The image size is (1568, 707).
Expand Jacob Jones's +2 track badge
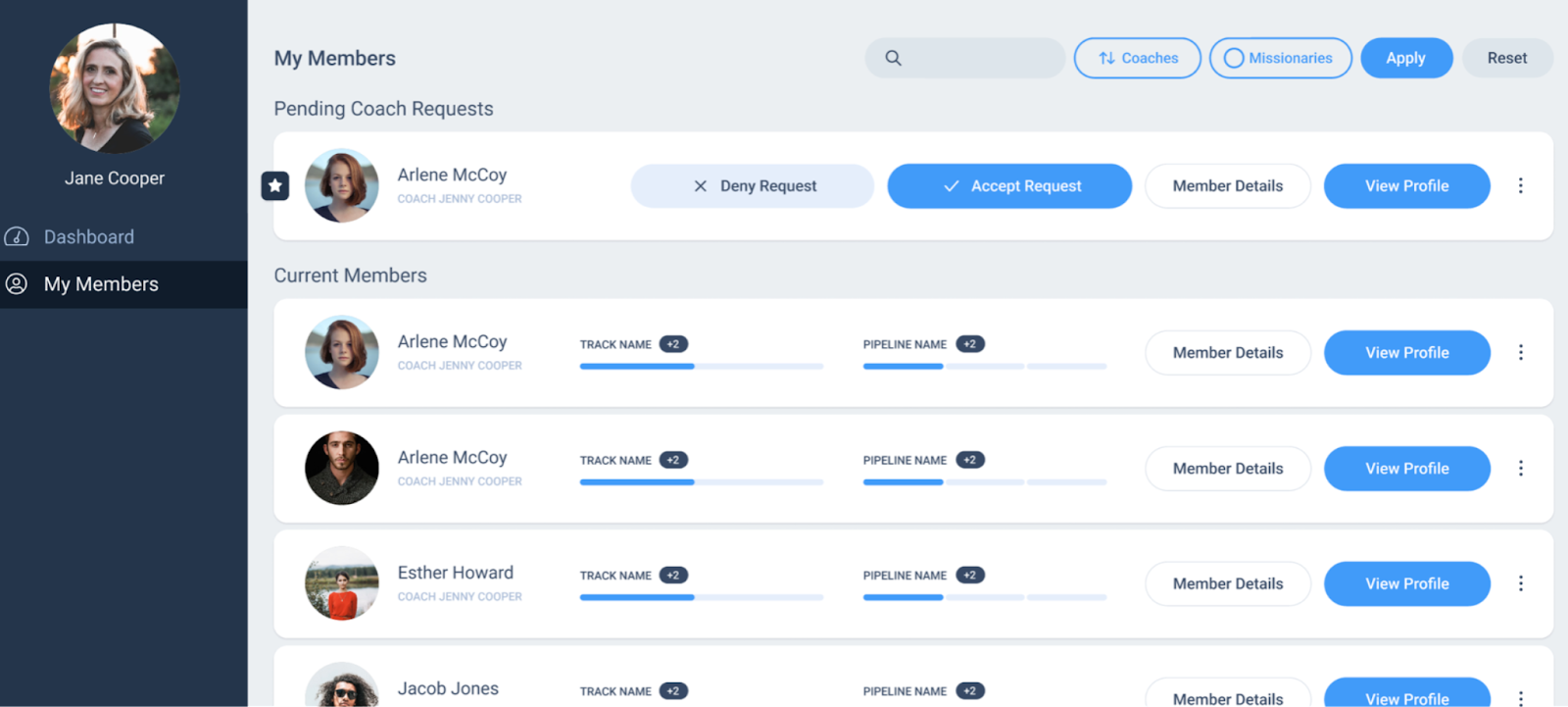(x=673, y=691)
